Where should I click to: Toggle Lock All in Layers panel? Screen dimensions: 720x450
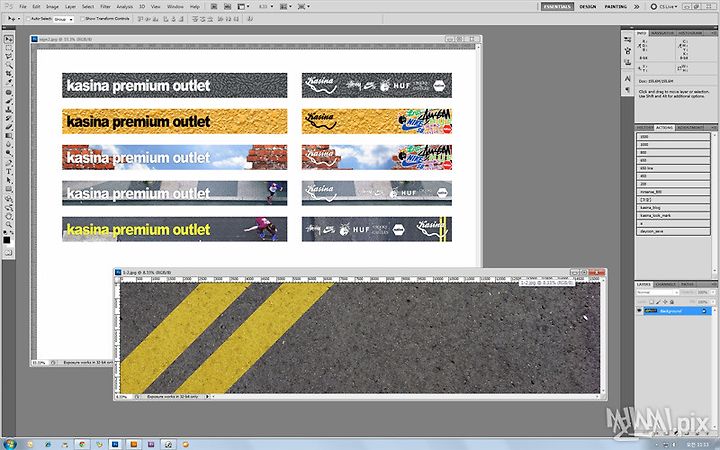[x=672, y=302]
